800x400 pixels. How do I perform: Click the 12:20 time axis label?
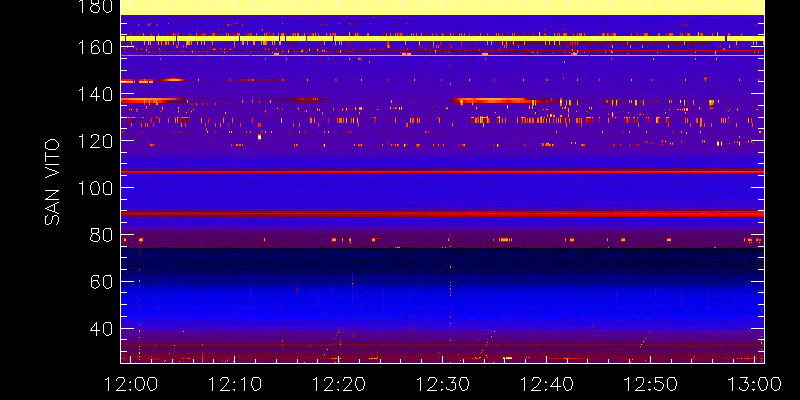point(339,384)
